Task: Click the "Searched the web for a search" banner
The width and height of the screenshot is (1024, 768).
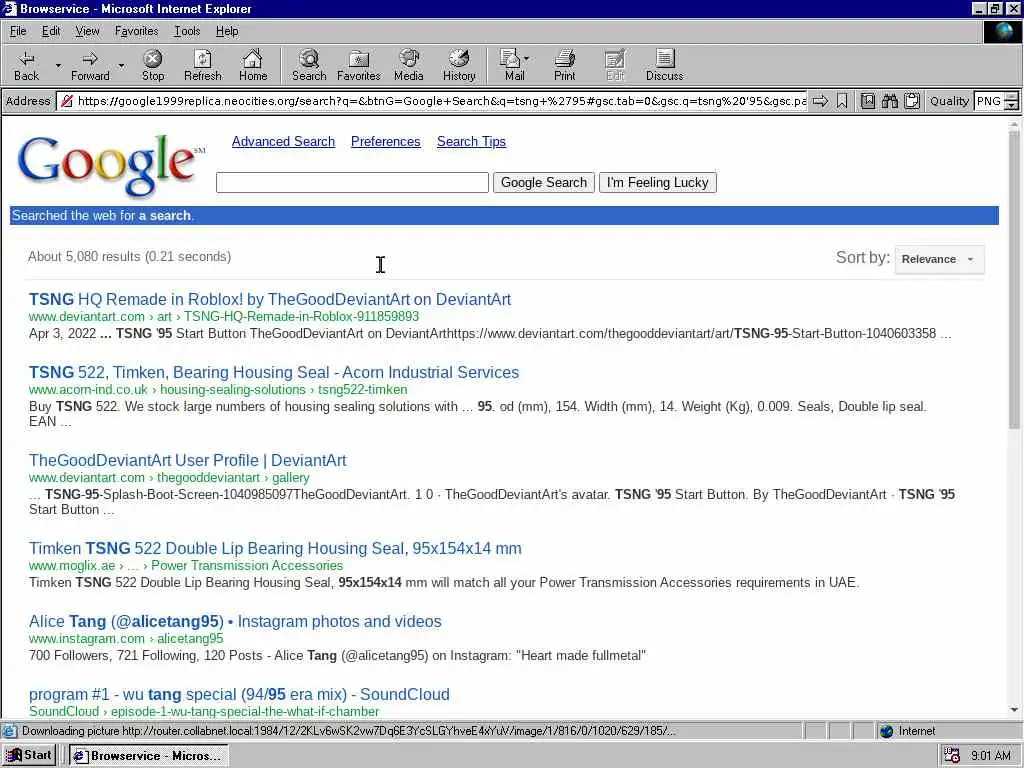Action: pos(504,216)
